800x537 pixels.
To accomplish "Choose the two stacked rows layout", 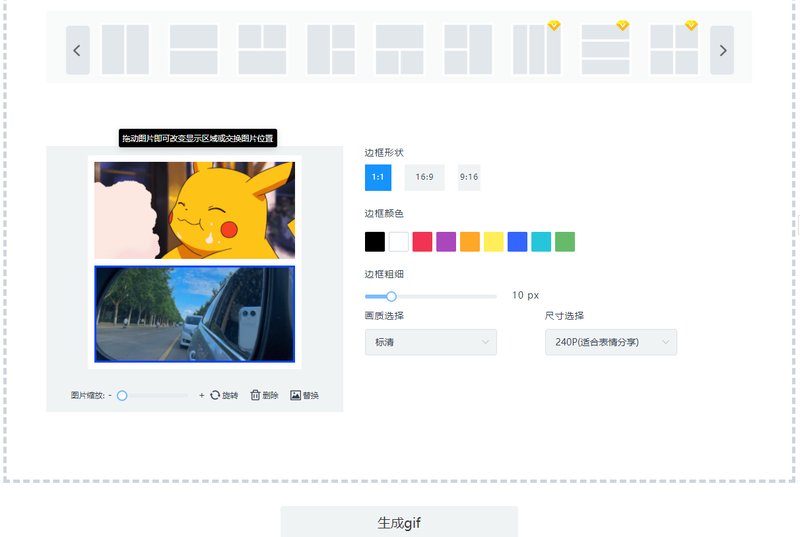I will [194, 49].
